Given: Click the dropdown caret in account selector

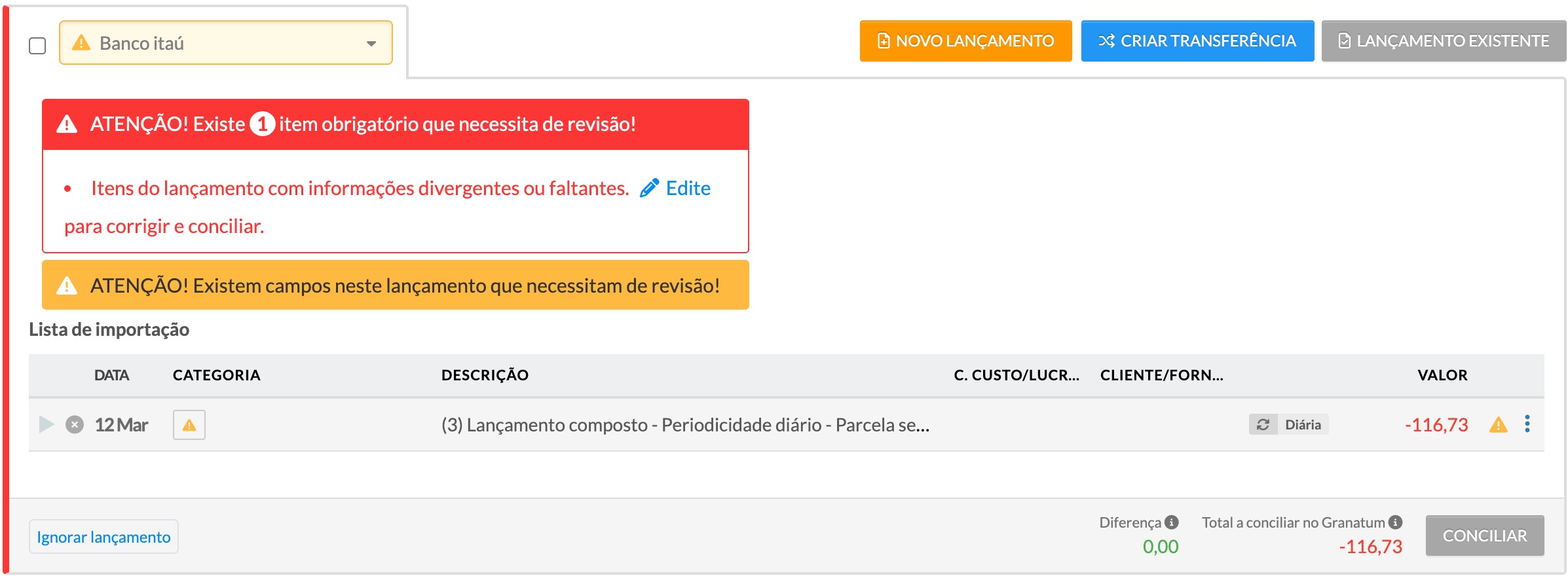Looking at the screenshot, I should [371, 44].
